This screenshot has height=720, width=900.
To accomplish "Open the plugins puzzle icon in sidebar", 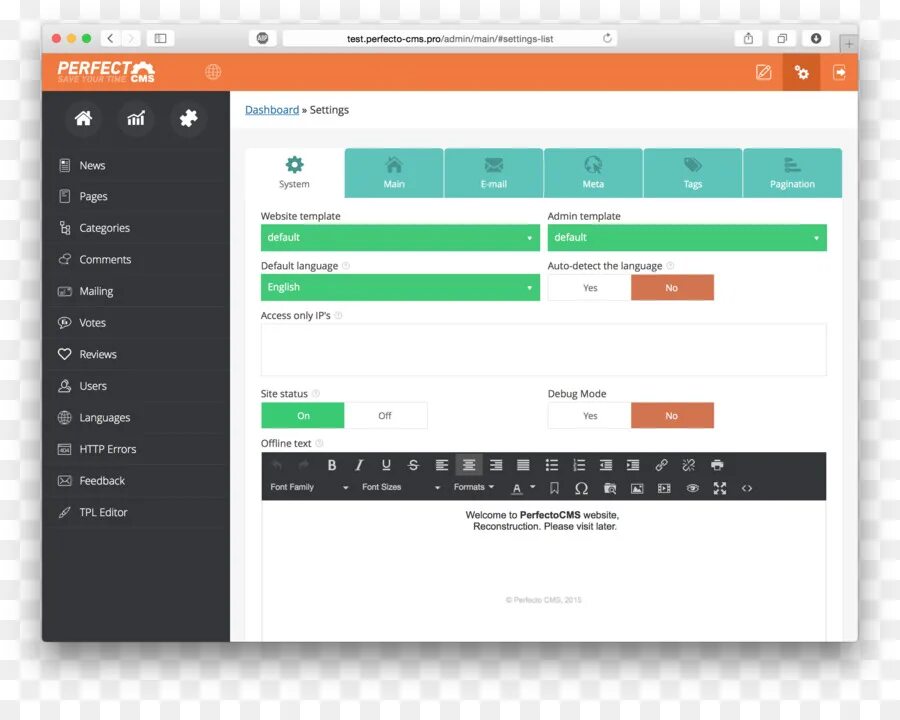I will (188, 118).
